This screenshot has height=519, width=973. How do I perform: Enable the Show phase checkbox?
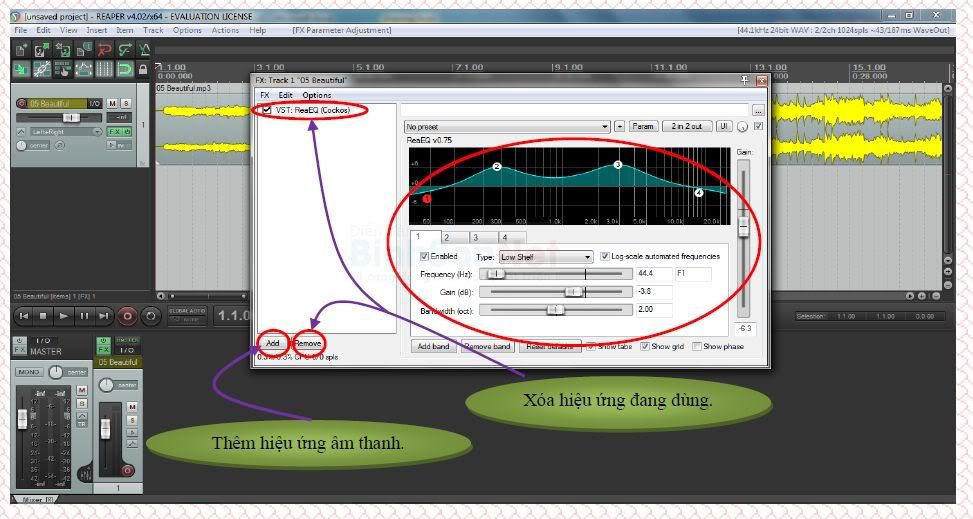pyautogui.click(x=696, y=346)
